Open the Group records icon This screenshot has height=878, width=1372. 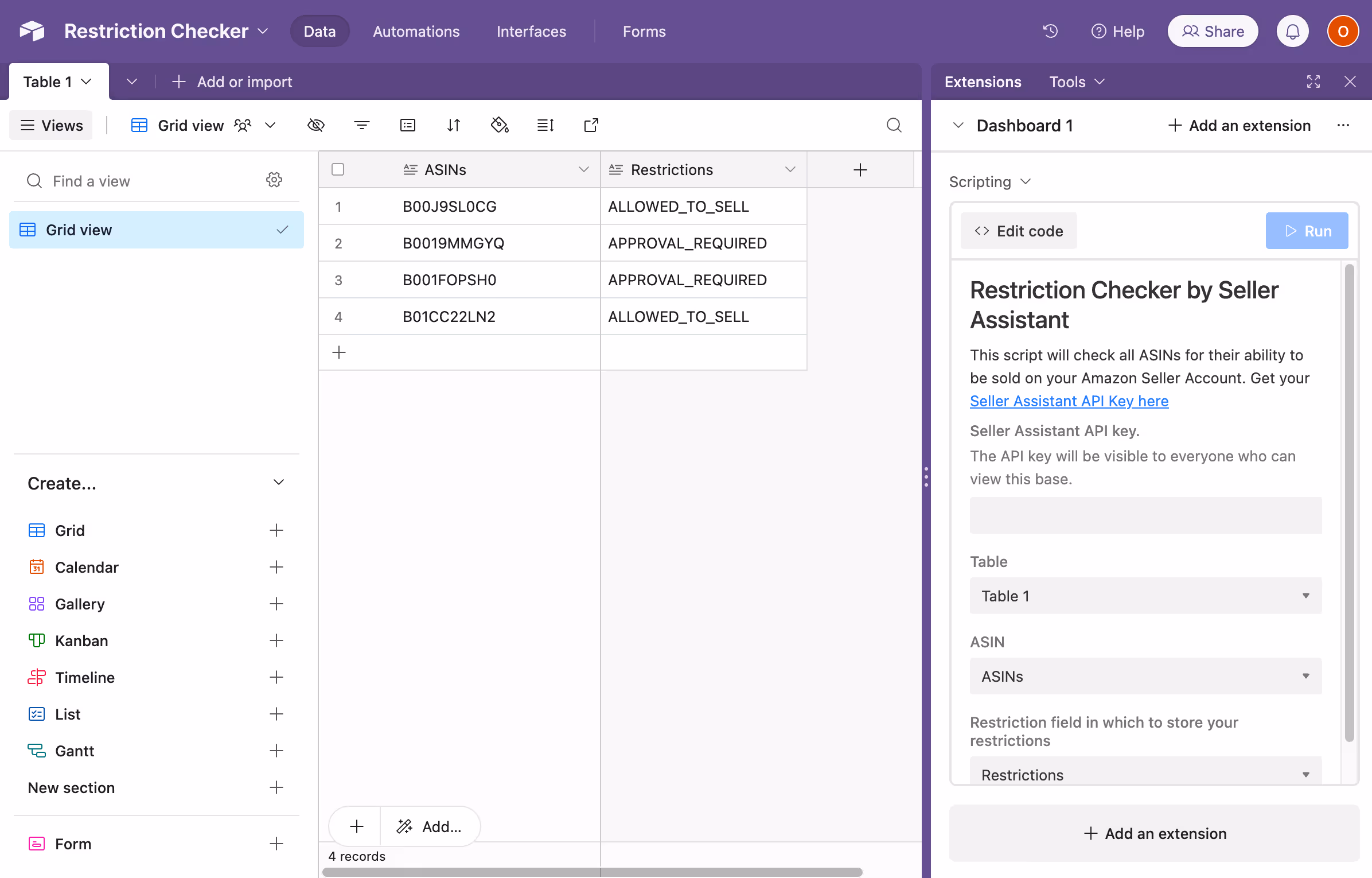(x=408, y=125)
